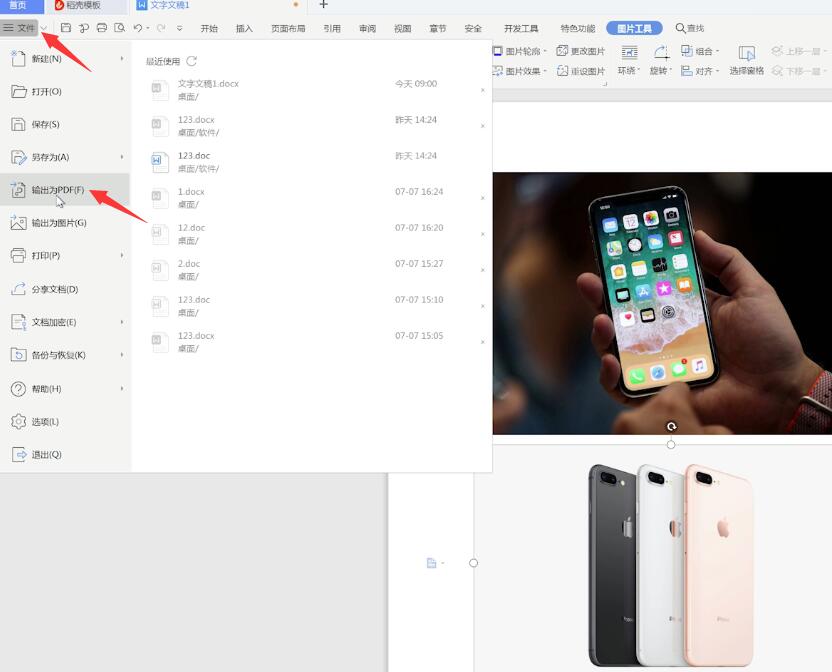The height and width of the screenshot is (672, 832).
Task: Click the export-to-PDF quick toolbar icon
Action: click(84, 28)
